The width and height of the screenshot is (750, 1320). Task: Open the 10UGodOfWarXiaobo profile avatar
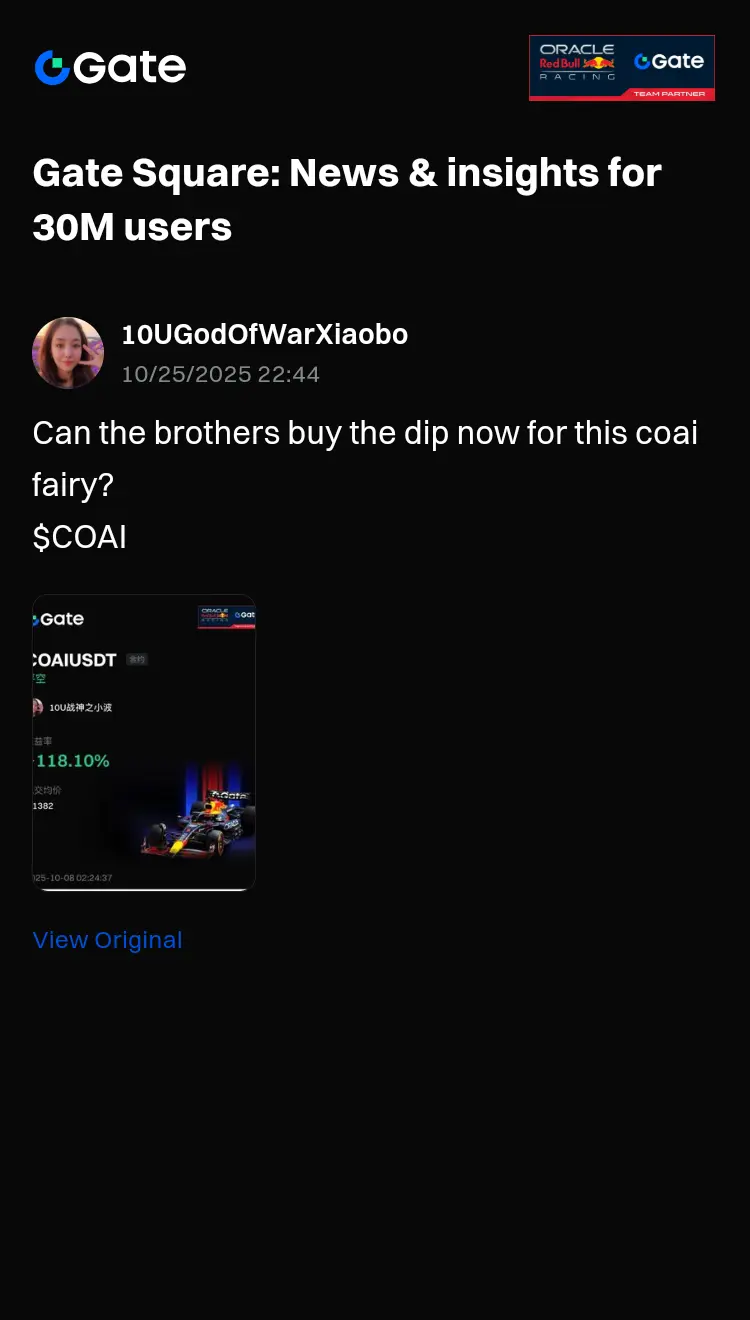click(x=68, y=353)
